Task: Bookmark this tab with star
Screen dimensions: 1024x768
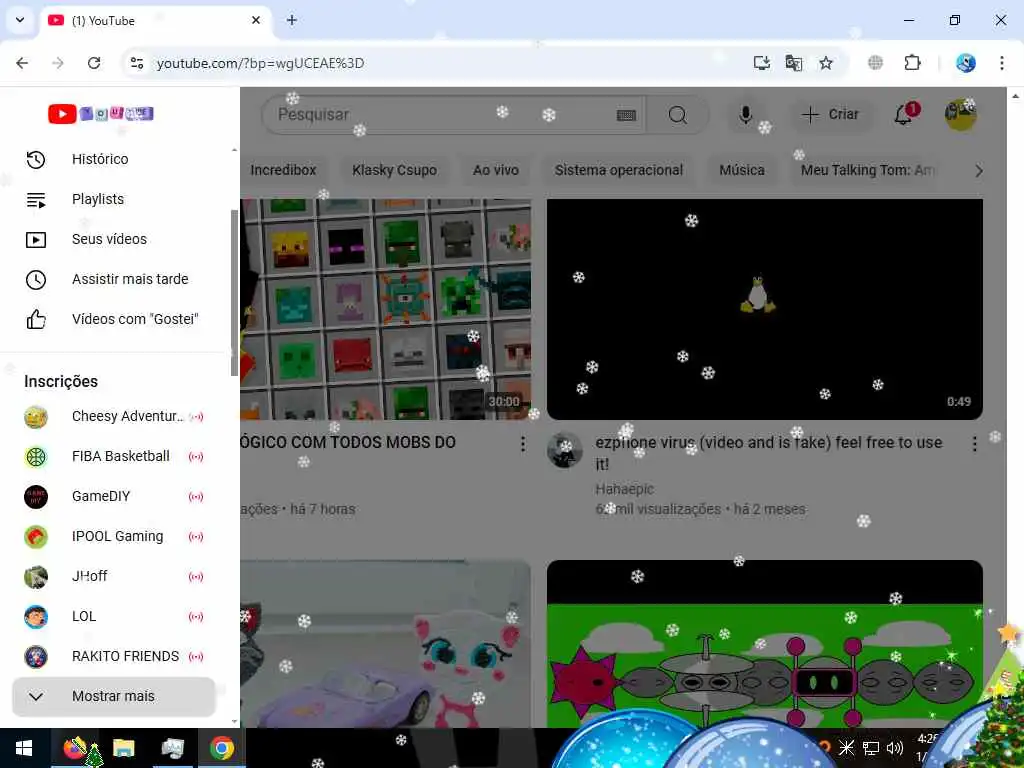Action: point(826,63)
